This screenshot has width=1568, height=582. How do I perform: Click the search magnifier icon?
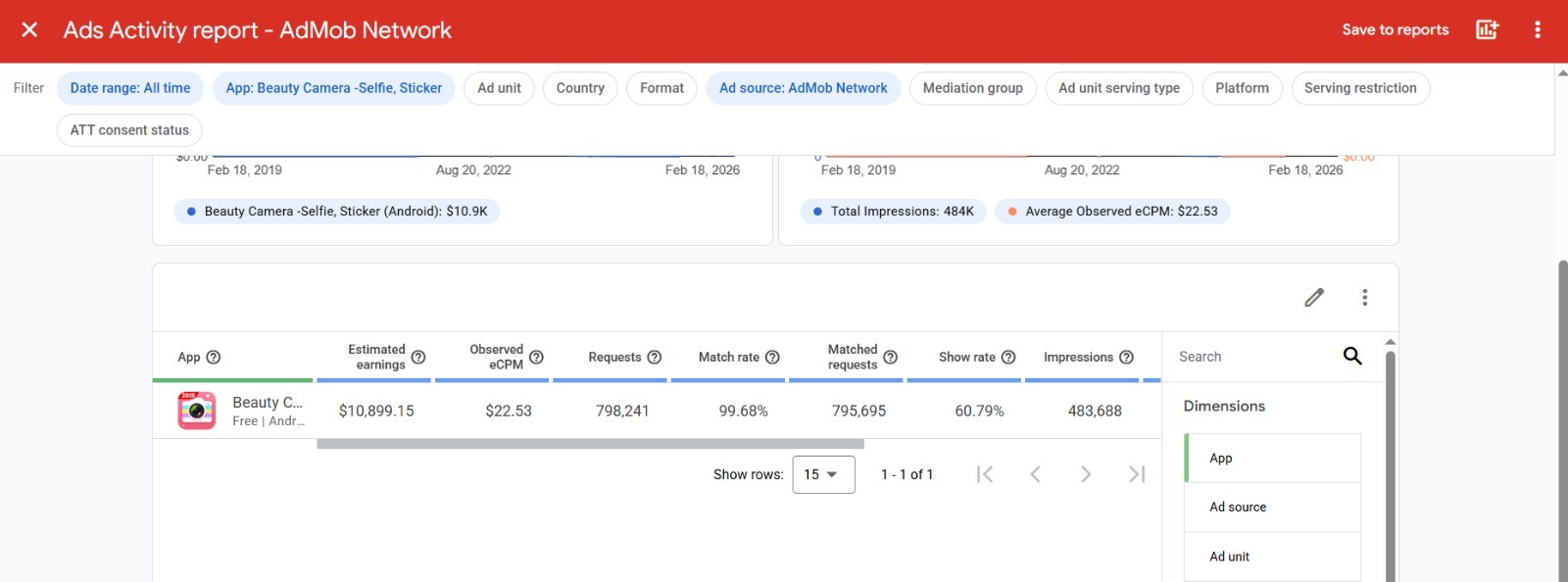[x=1351, y=357]
